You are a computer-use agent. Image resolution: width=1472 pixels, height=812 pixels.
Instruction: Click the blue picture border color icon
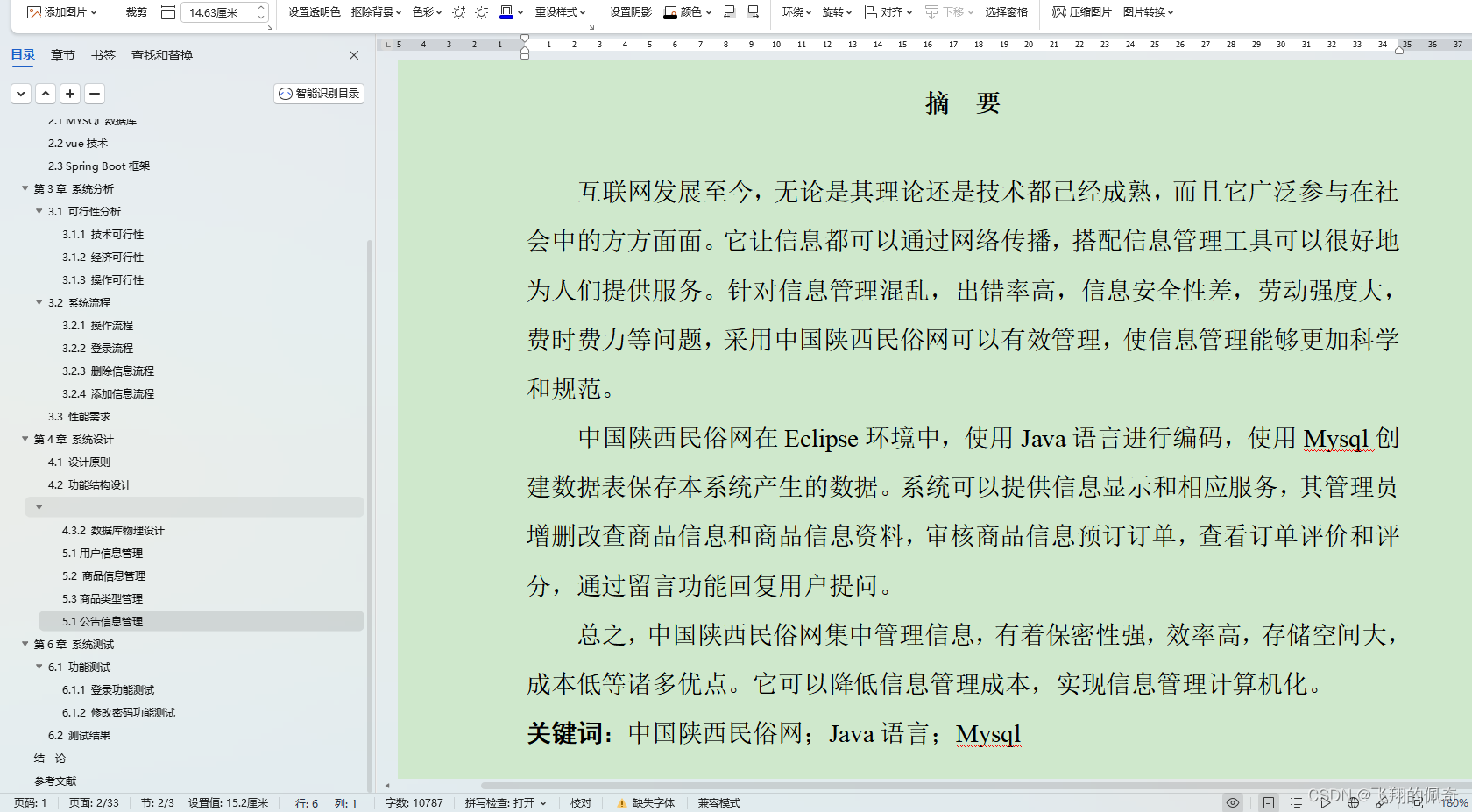coord(506,12)
